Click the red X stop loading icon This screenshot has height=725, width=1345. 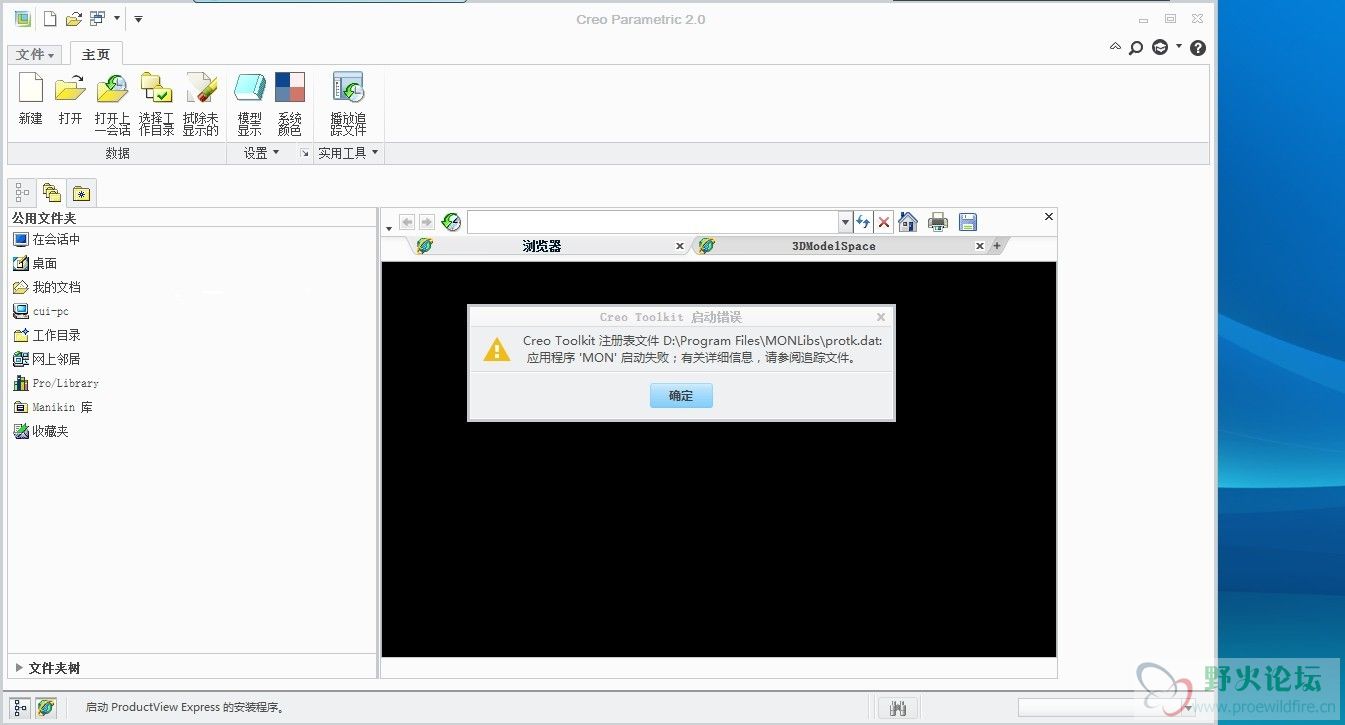point(884,222)
